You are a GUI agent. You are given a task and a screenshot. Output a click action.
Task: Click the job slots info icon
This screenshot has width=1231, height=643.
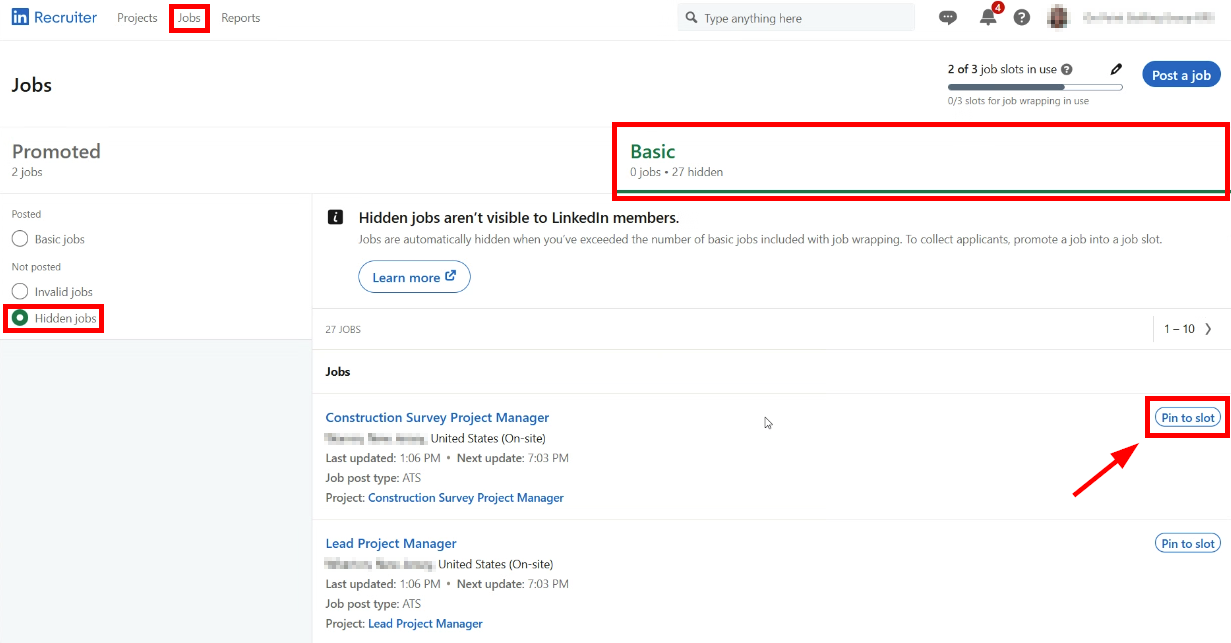[x=1067, y=70]
